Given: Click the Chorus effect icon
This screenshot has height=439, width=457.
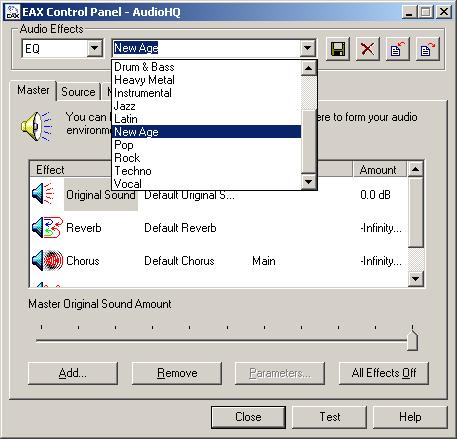Looking at the screenshot, I should coord(47,260).
